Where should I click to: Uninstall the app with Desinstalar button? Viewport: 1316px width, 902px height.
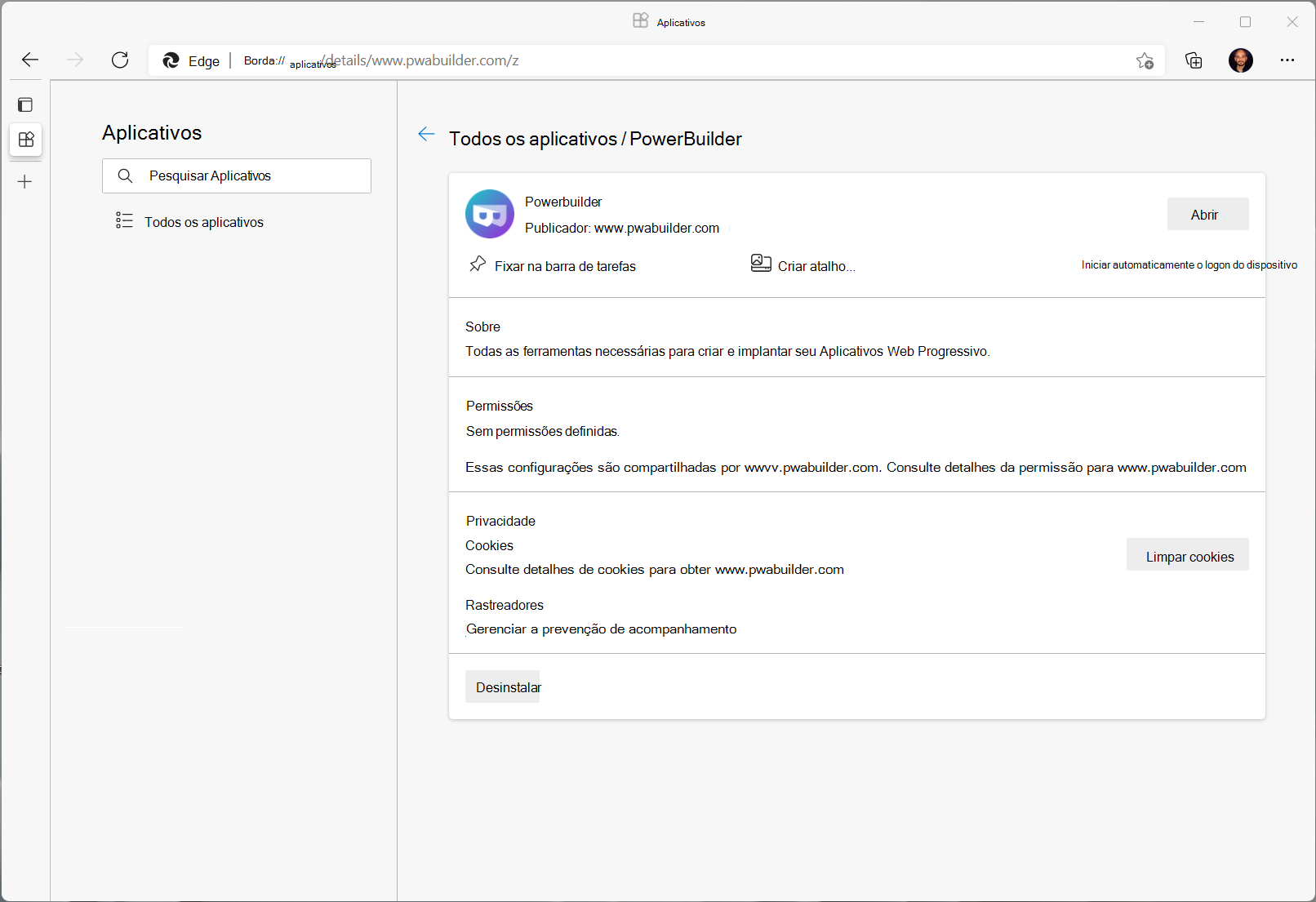coord(503,686)
